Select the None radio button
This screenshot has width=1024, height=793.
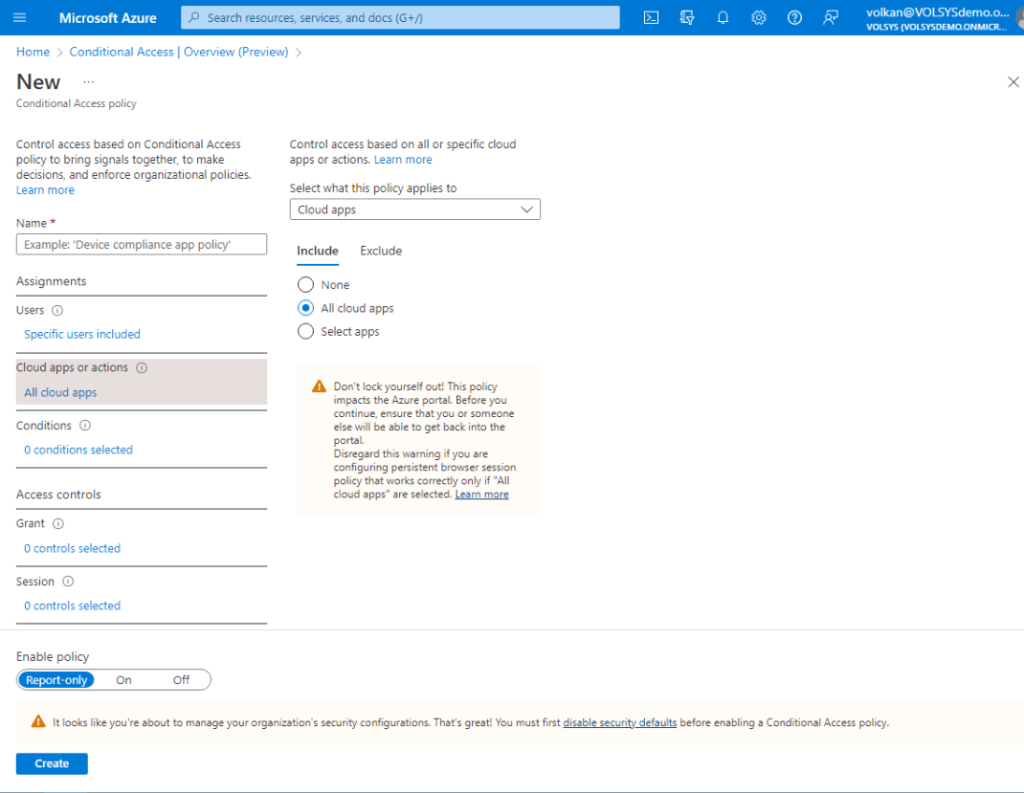pos(306,285)
